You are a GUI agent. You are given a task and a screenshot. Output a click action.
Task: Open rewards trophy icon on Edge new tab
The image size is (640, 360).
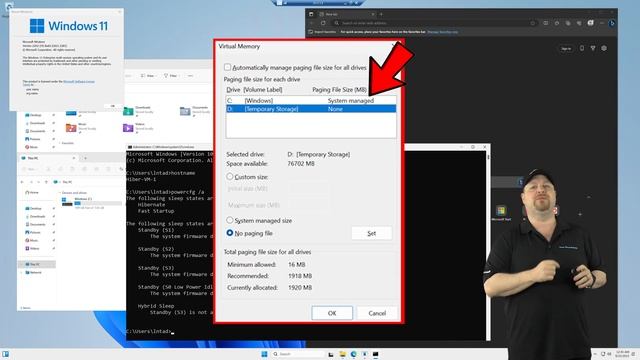tap(593, 48)
